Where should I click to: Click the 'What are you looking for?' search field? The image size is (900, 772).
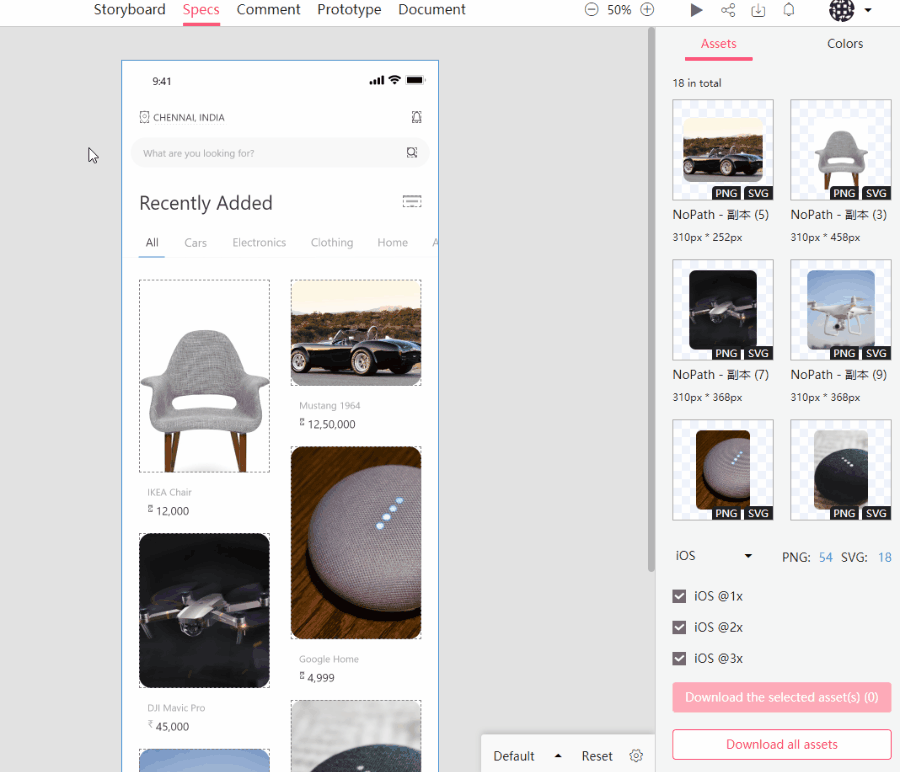[x=280, y=153]
